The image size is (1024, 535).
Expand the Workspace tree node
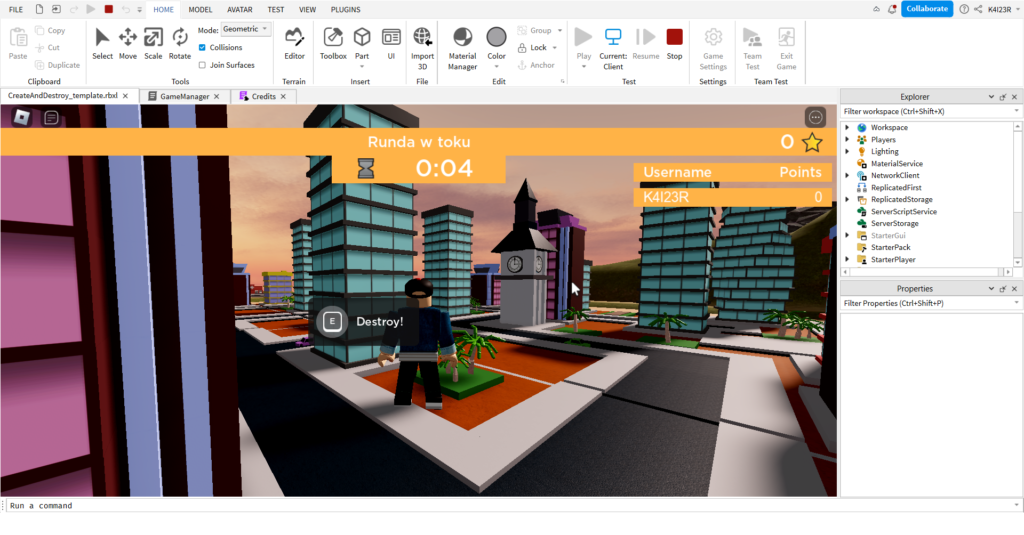(848, 127)
